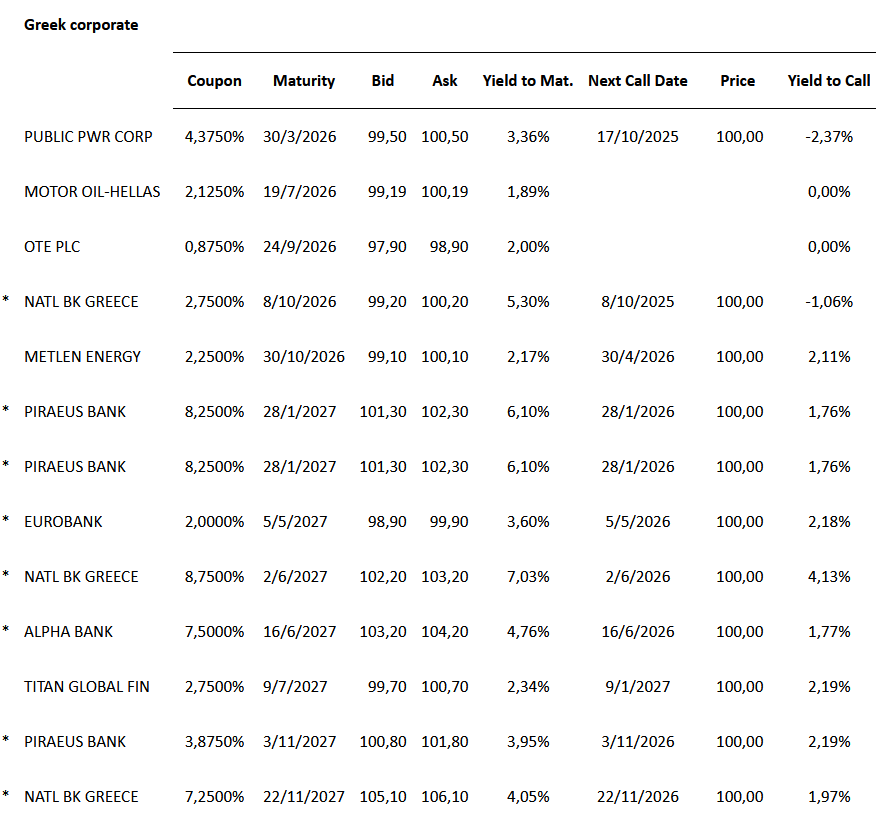Open the METLEN ENERGY bond entry
The height and width of the screenshot is (813, 876).
pyautogui.click(x=83, y=357)
